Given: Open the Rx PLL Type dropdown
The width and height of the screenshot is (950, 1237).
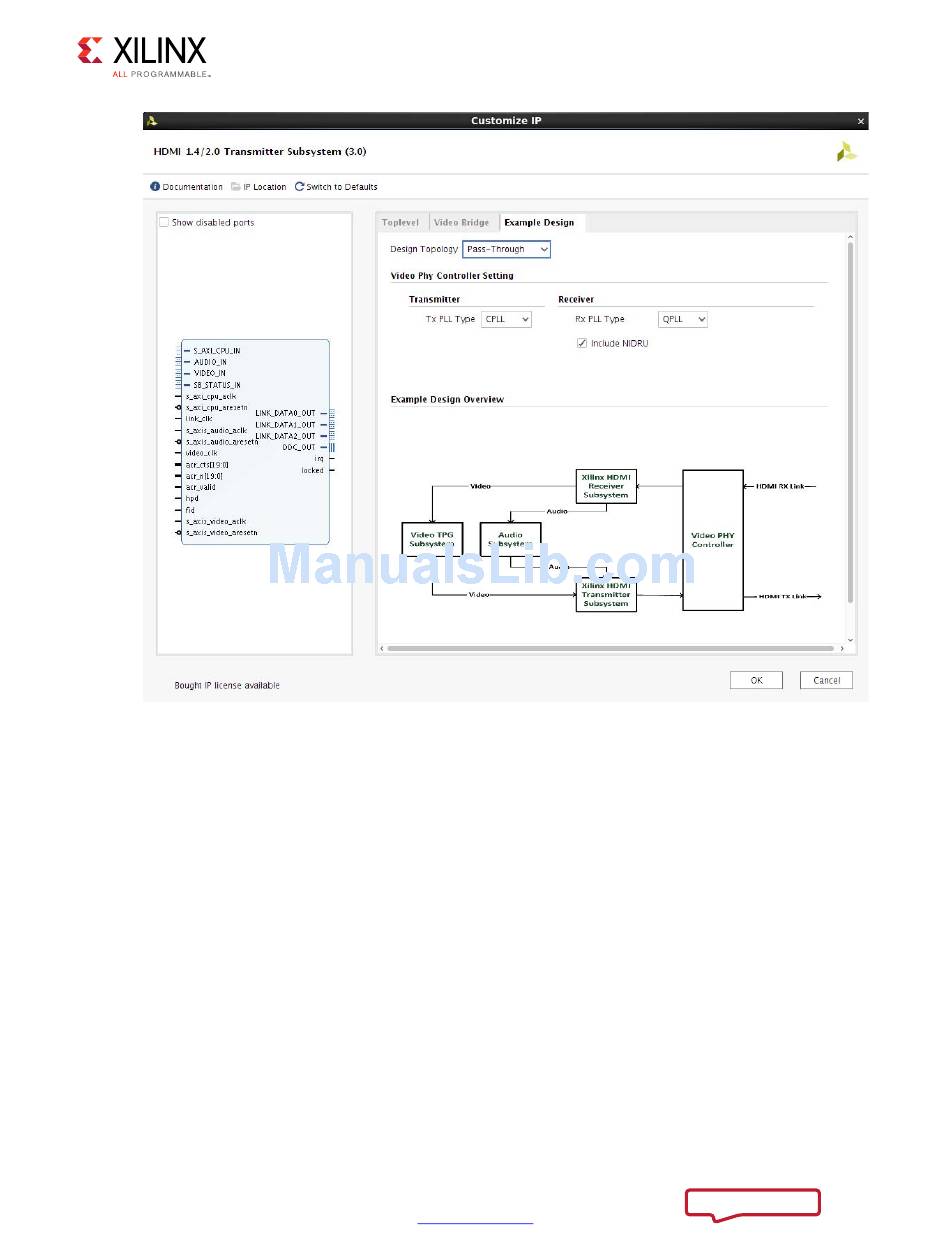Looking at the screenshot, I should pyautogui.click(x=683, y=319).
